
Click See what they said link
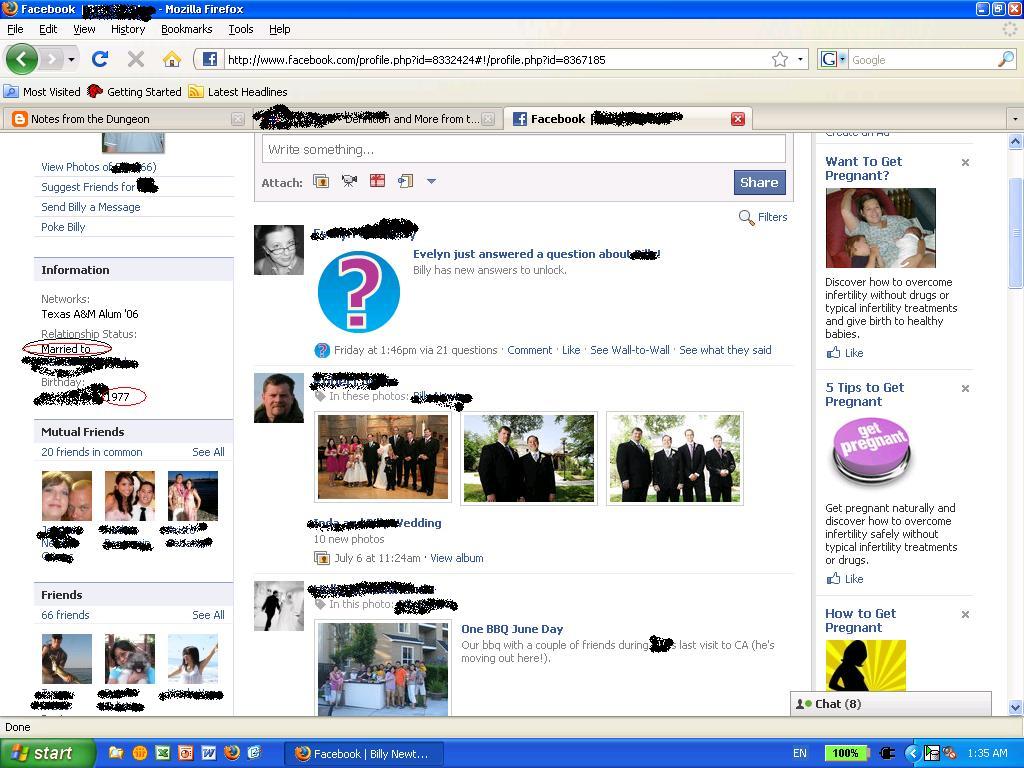(x=725, y=350)
